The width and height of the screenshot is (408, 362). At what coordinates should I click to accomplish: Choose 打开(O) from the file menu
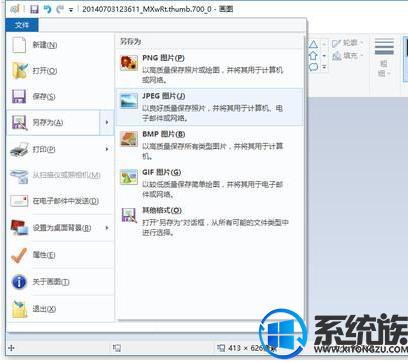[60, 71]
